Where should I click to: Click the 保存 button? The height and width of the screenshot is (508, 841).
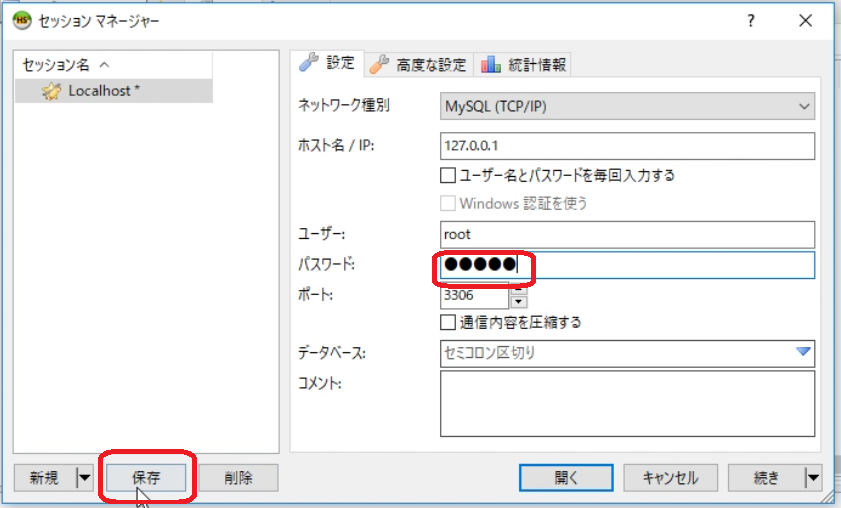coord(146,477)
